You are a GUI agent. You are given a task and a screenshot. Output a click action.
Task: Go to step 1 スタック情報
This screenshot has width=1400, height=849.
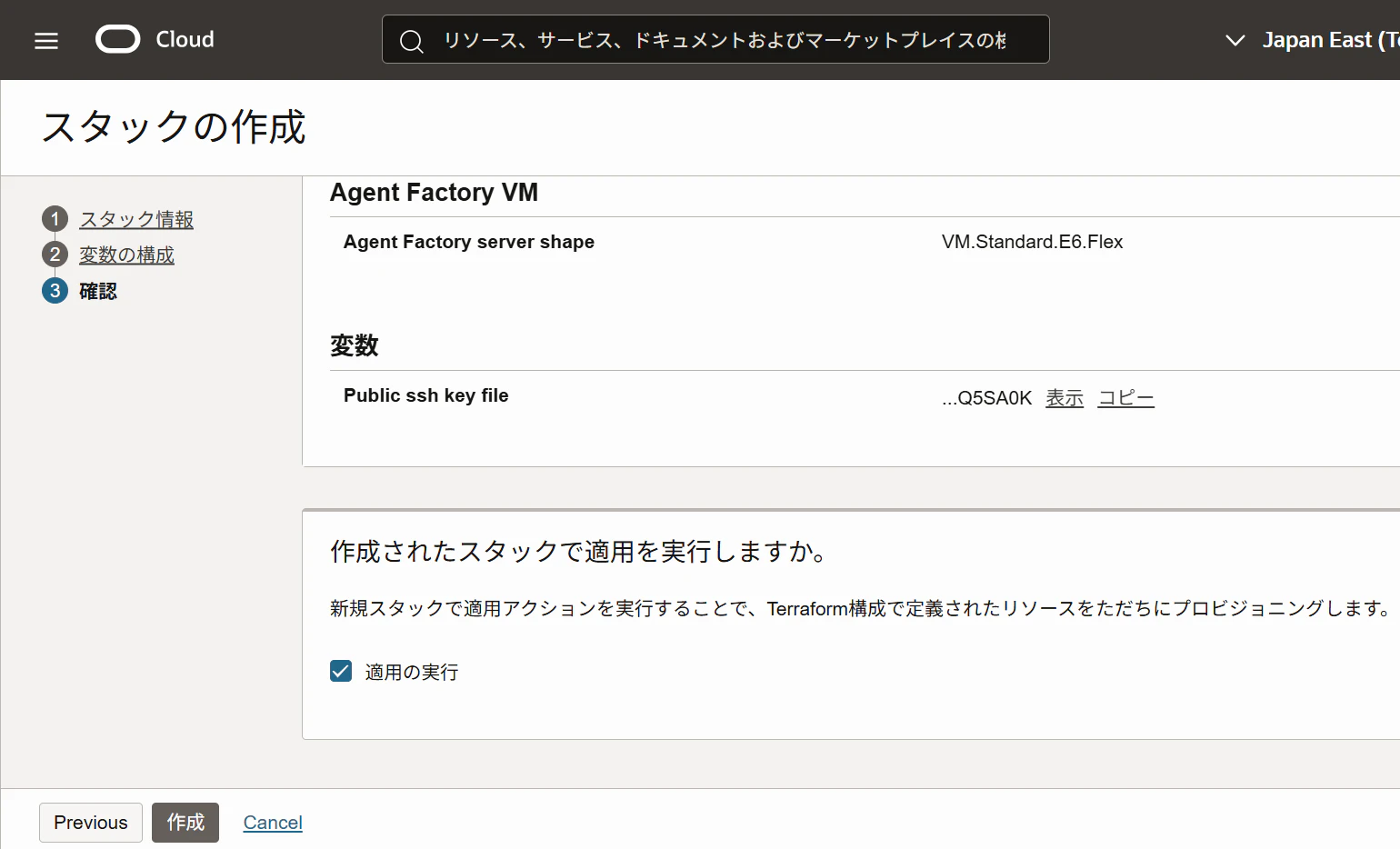(136, 219)
